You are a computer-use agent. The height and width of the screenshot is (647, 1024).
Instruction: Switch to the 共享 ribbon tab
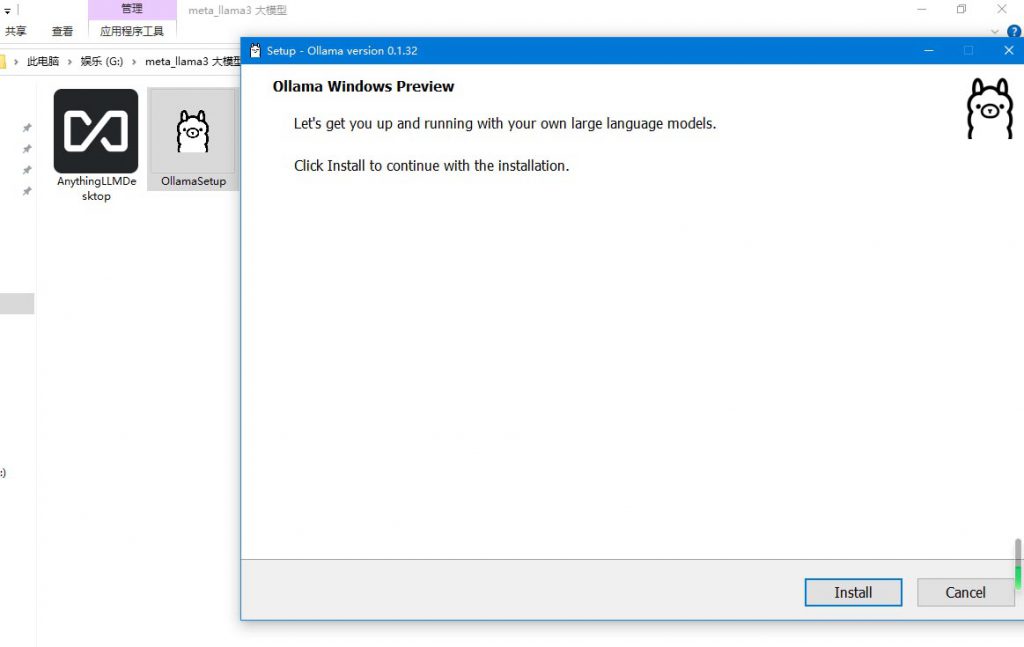16,32
